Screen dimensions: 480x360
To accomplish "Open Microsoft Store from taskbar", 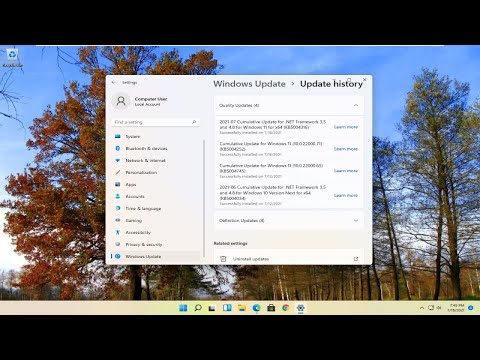I will (x=271, y=308).
